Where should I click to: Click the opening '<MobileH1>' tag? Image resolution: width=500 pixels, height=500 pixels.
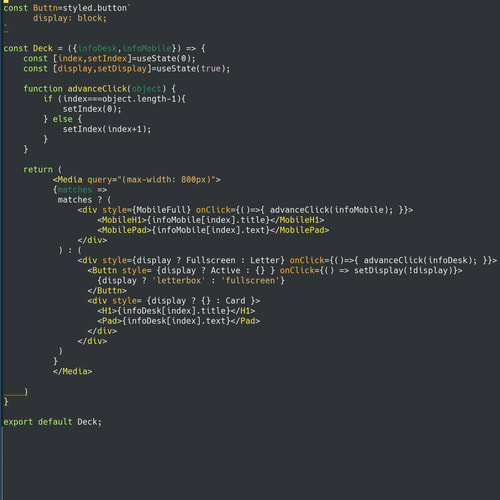point(122,220)
